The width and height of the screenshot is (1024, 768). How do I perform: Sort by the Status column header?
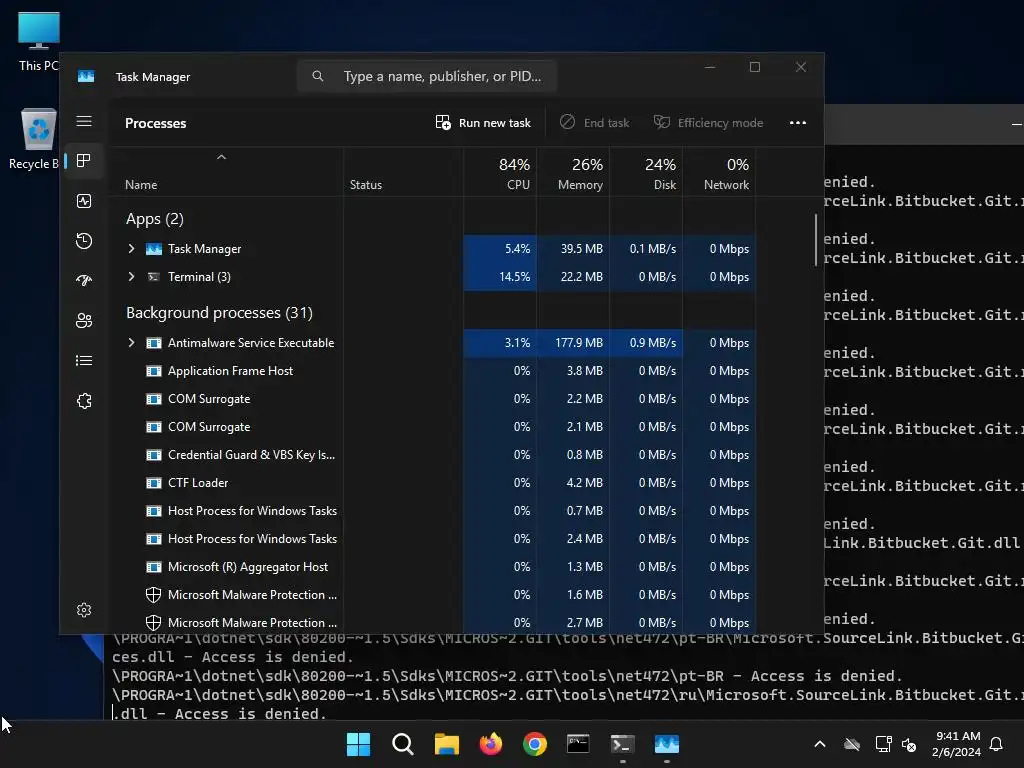click(x=404, y=174)
